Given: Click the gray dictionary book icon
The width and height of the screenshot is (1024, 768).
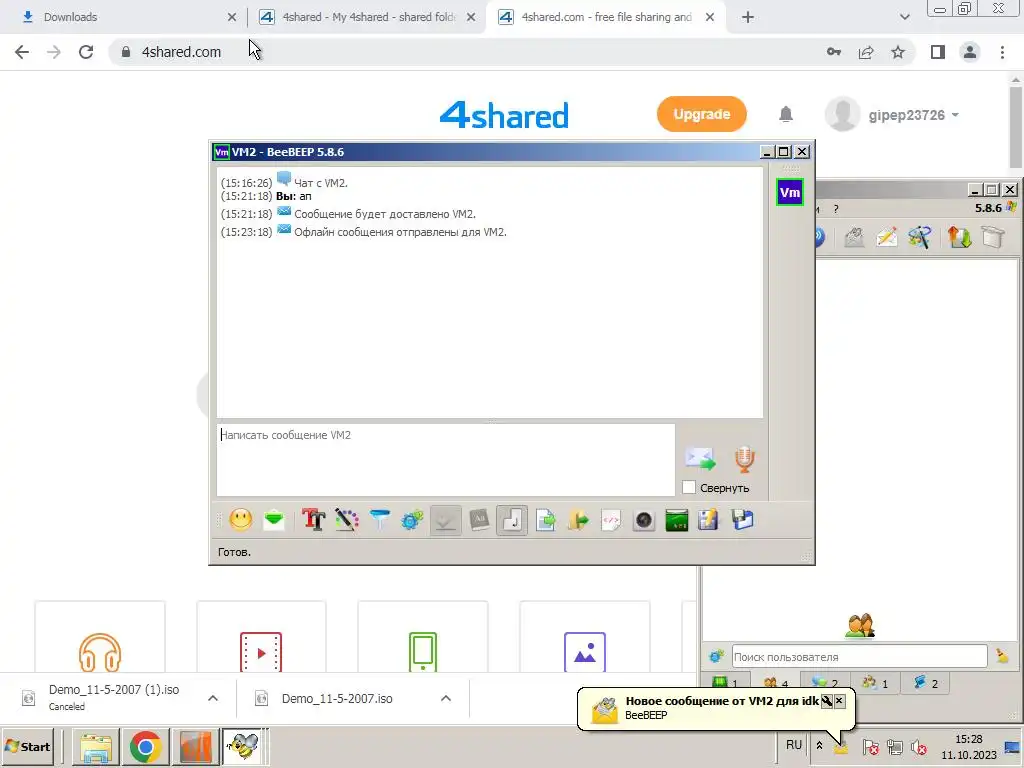Looking at the screenshot, I should 479,520.
